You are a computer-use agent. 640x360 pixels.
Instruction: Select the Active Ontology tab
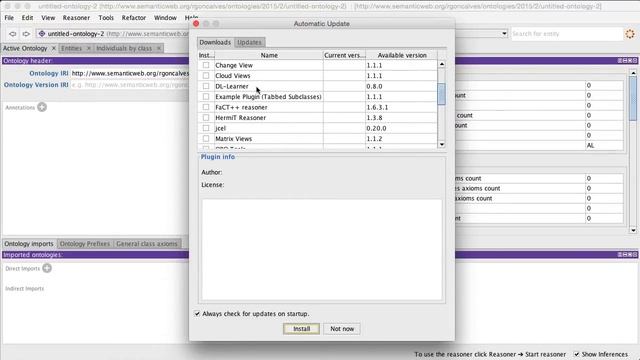pyautogui.click(x=25, y=48)
